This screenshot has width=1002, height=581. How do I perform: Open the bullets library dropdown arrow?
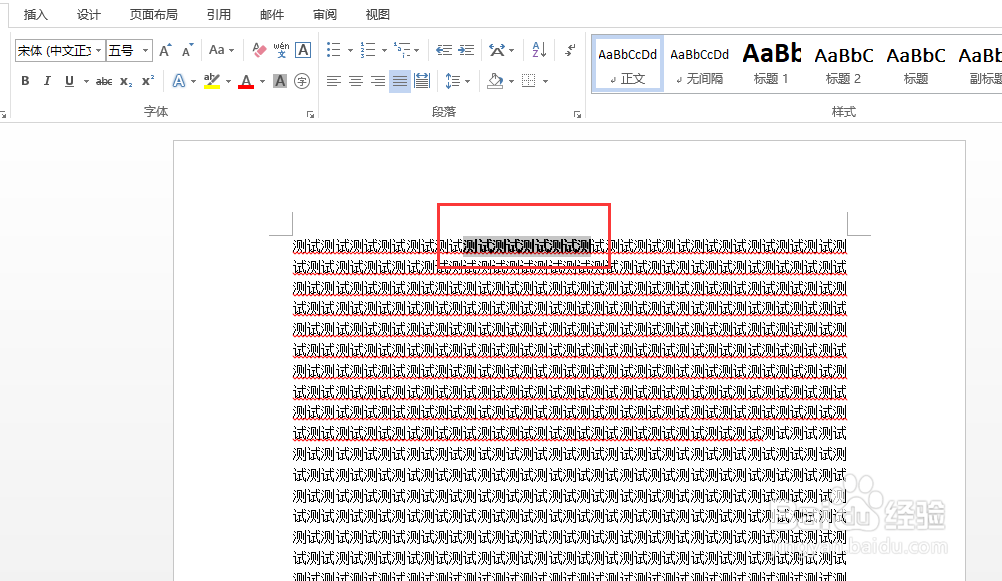(x=350, y=50)
